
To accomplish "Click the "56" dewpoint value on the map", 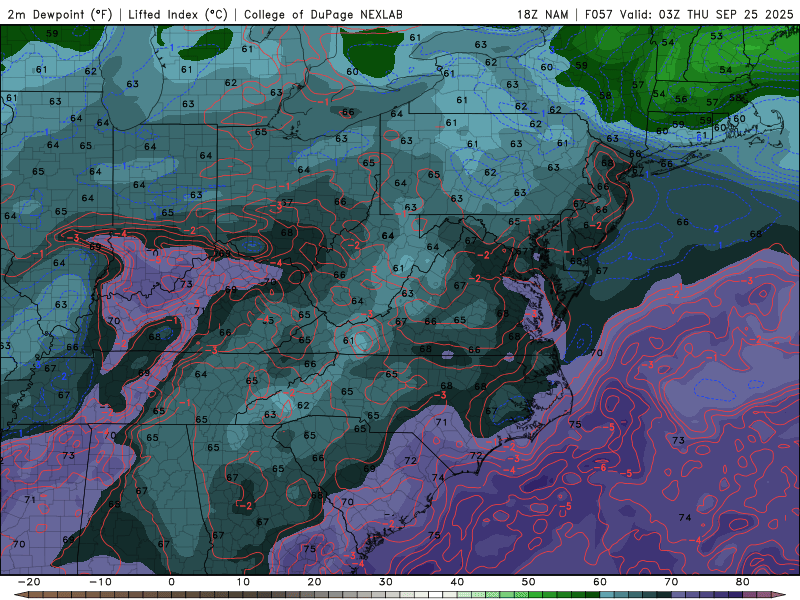I will pos(681,99).
